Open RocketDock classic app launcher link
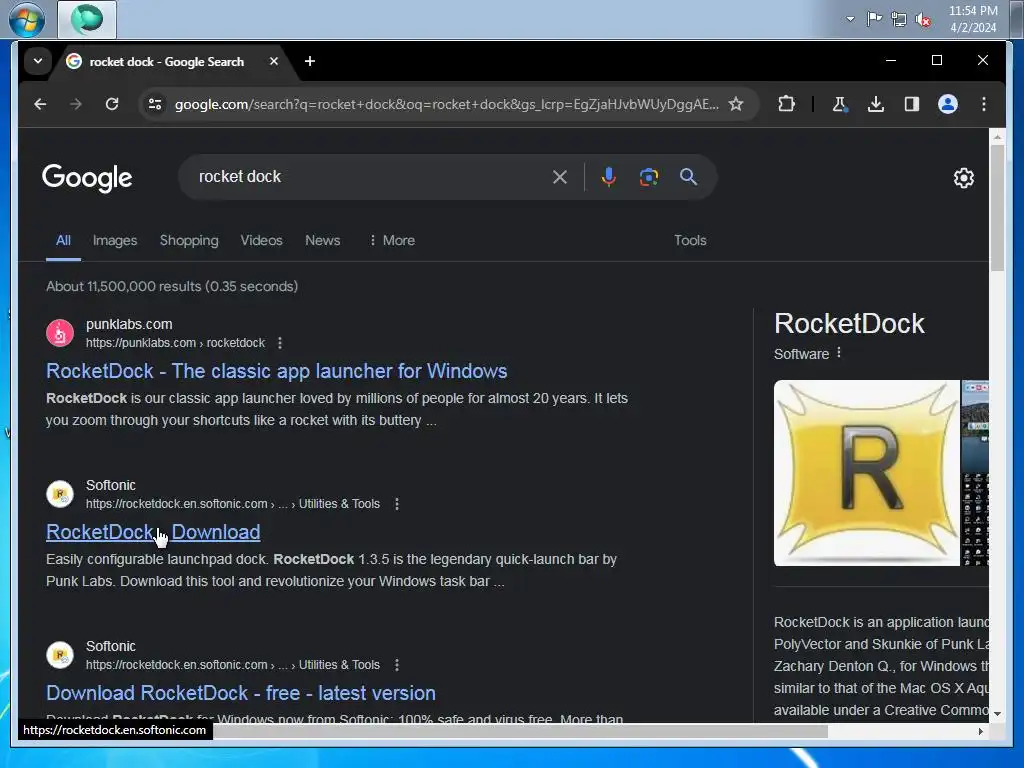This screenshot has height=768, width=1024. pyautogui.click(x=277, y=371)
